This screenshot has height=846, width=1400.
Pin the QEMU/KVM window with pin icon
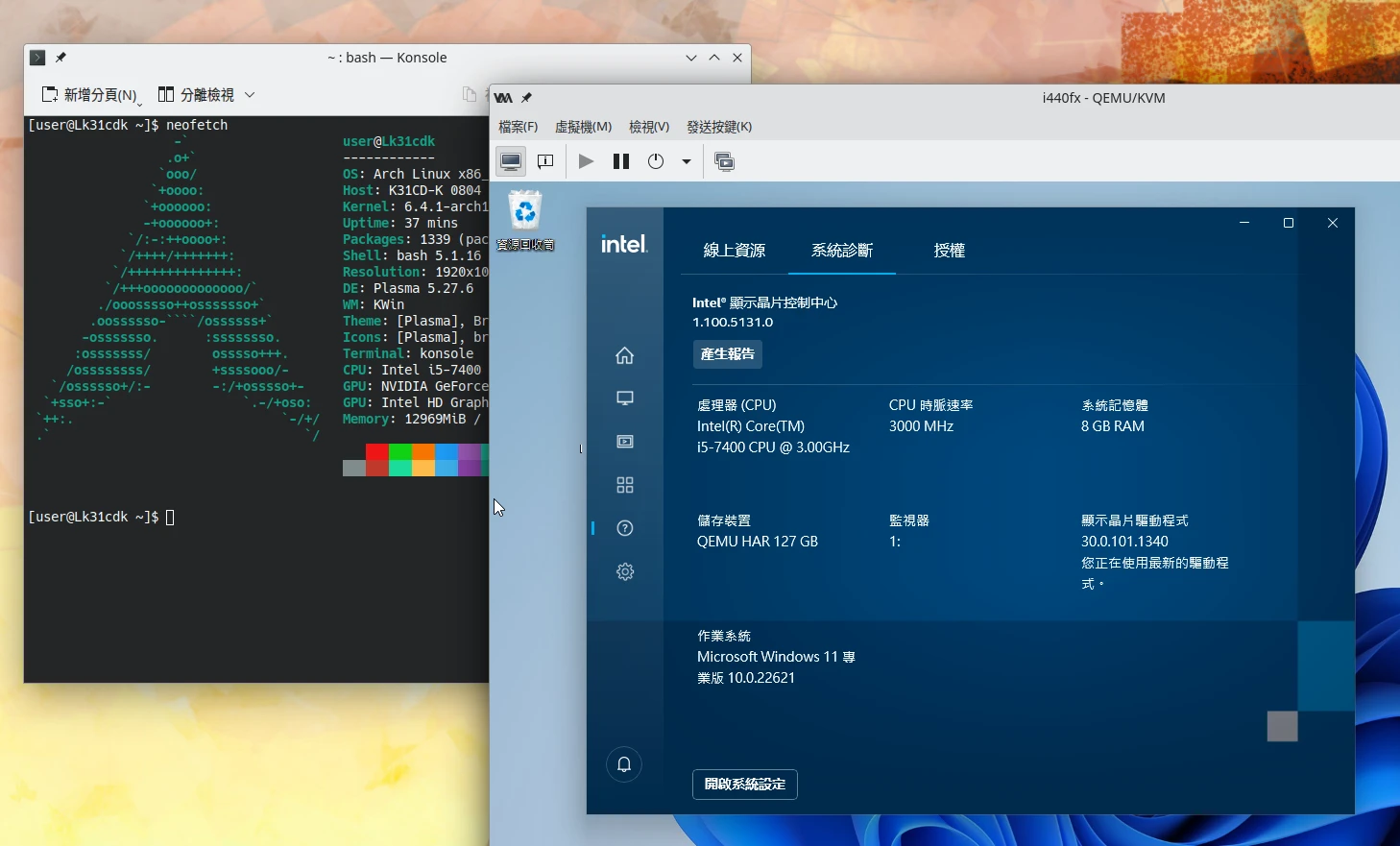pos(526,98)
